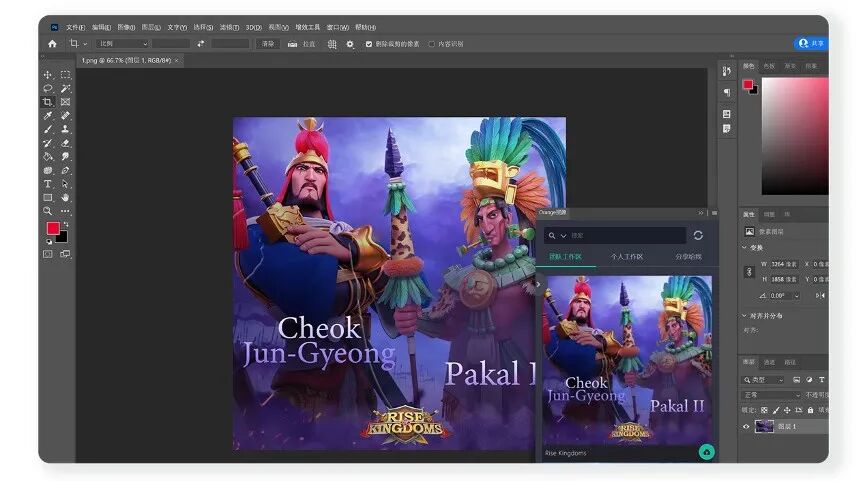The image size is (866, 481).
Task: Open the Edit Toolbar three-dots menu
Action: [65, 211]
